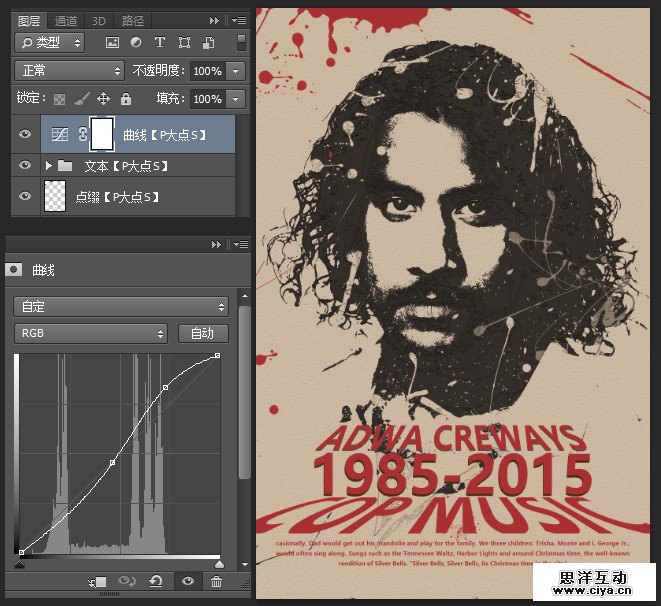This screenshot has width=661, height=606.
Task: Open the properties panel flyout menu
Action: pyautogui.click(x=241, y=244)
